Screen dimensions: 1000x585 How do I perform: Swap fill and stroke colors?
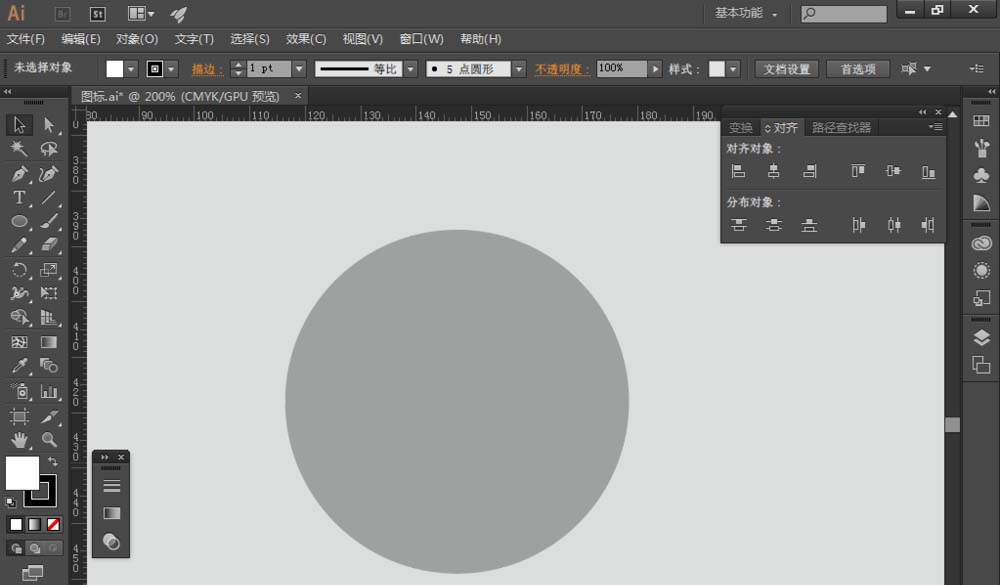click(x=53, y=461)
